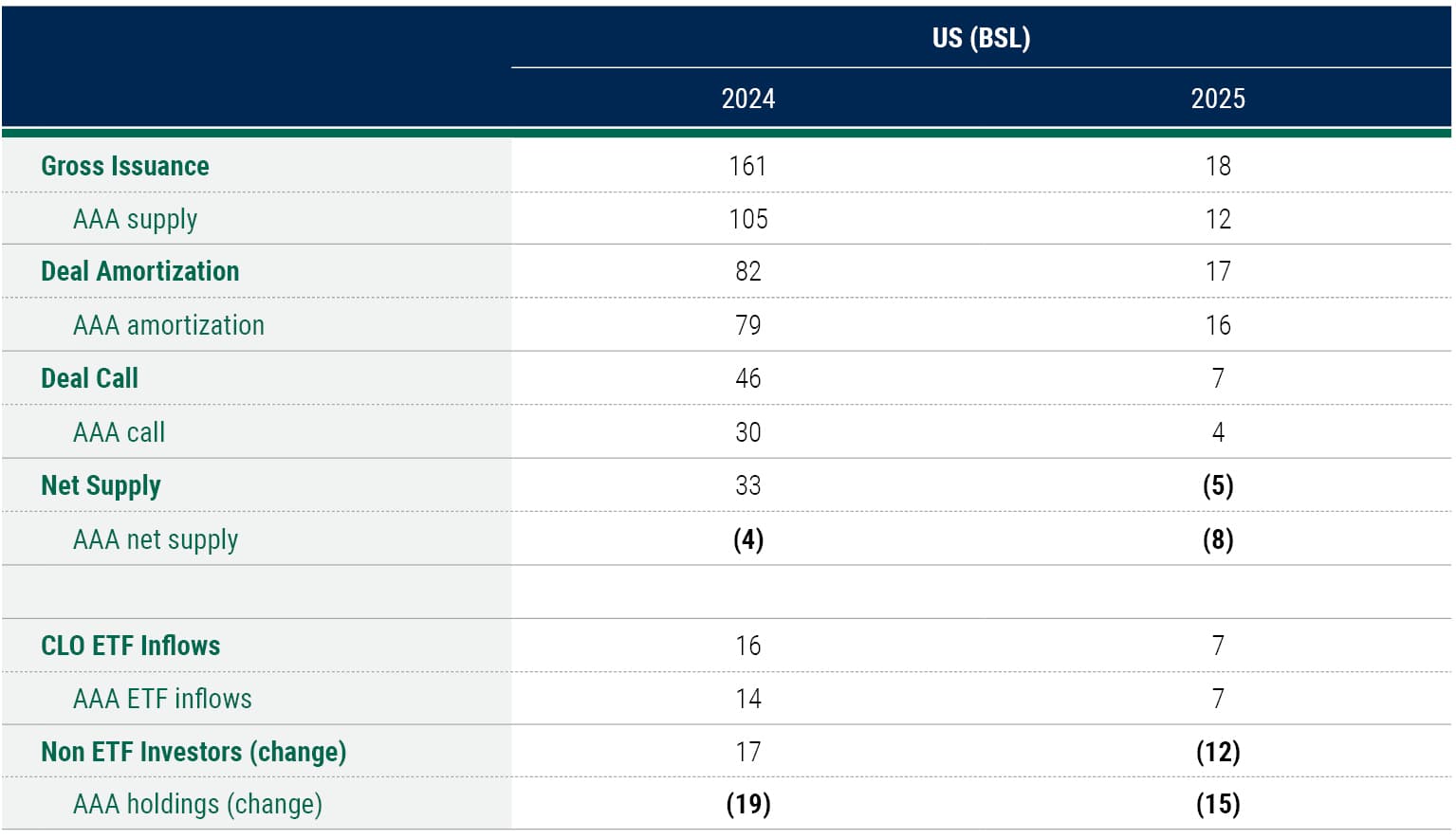1456x839 pixels.
Task: Select the 161 Gross Issuance value
Action: click(x=746, y=166)
